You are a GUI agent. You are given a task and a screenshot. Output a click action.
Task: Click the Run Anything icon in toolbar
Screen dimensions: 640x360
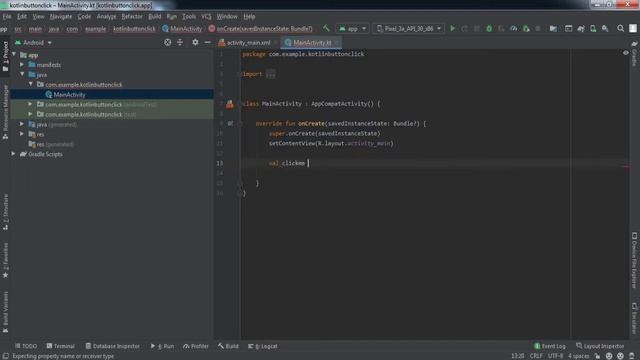(568, 29)
